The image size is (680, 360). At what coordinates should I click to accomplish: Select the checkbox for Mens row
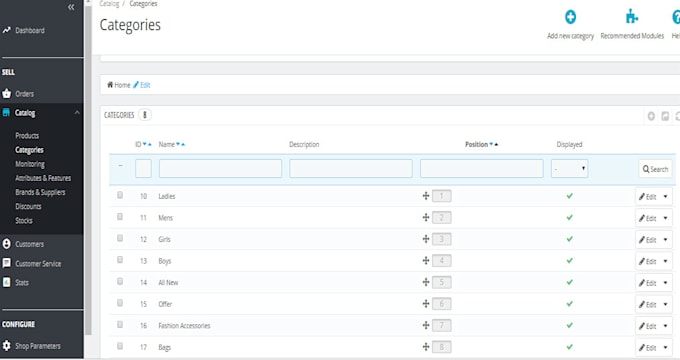coord(120,216)
